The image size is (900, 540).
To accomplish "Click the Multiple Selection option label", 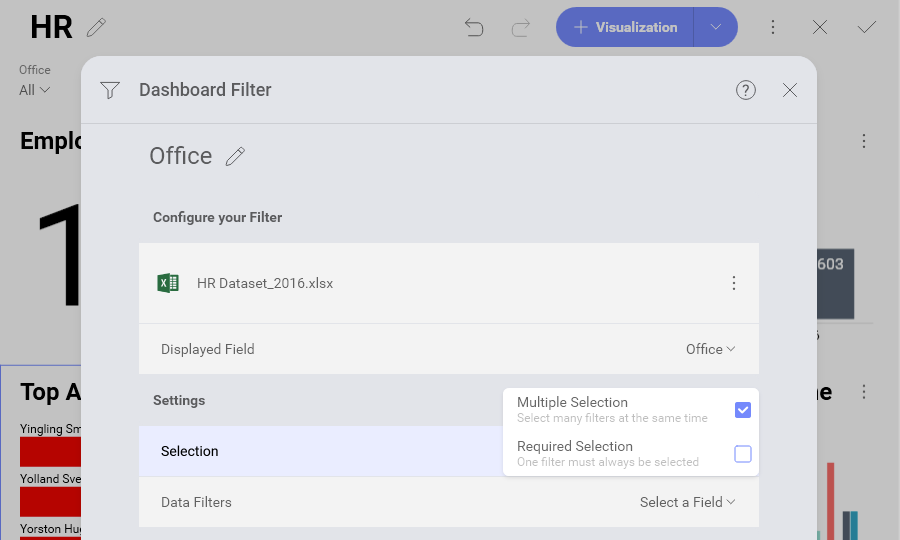I will 572,402.
